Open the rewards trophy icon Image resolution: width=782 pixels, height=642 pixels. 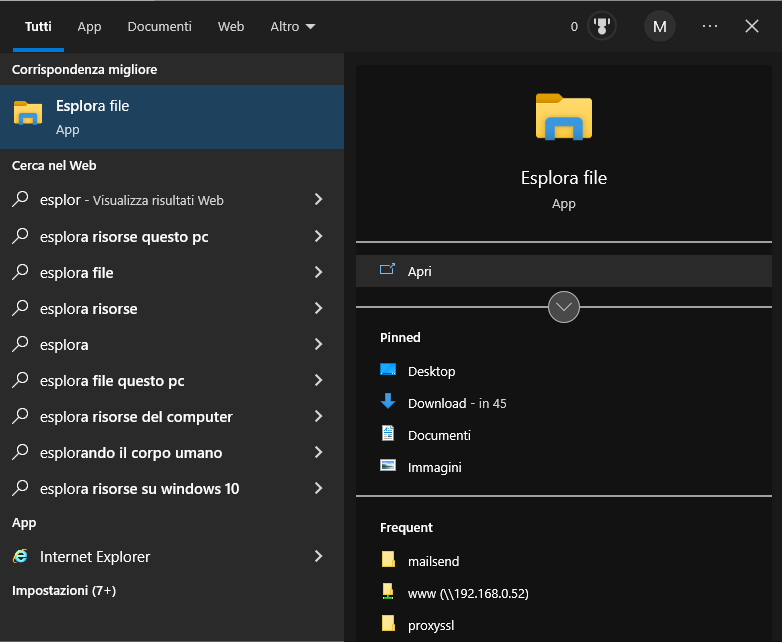[x=601, y=26]
